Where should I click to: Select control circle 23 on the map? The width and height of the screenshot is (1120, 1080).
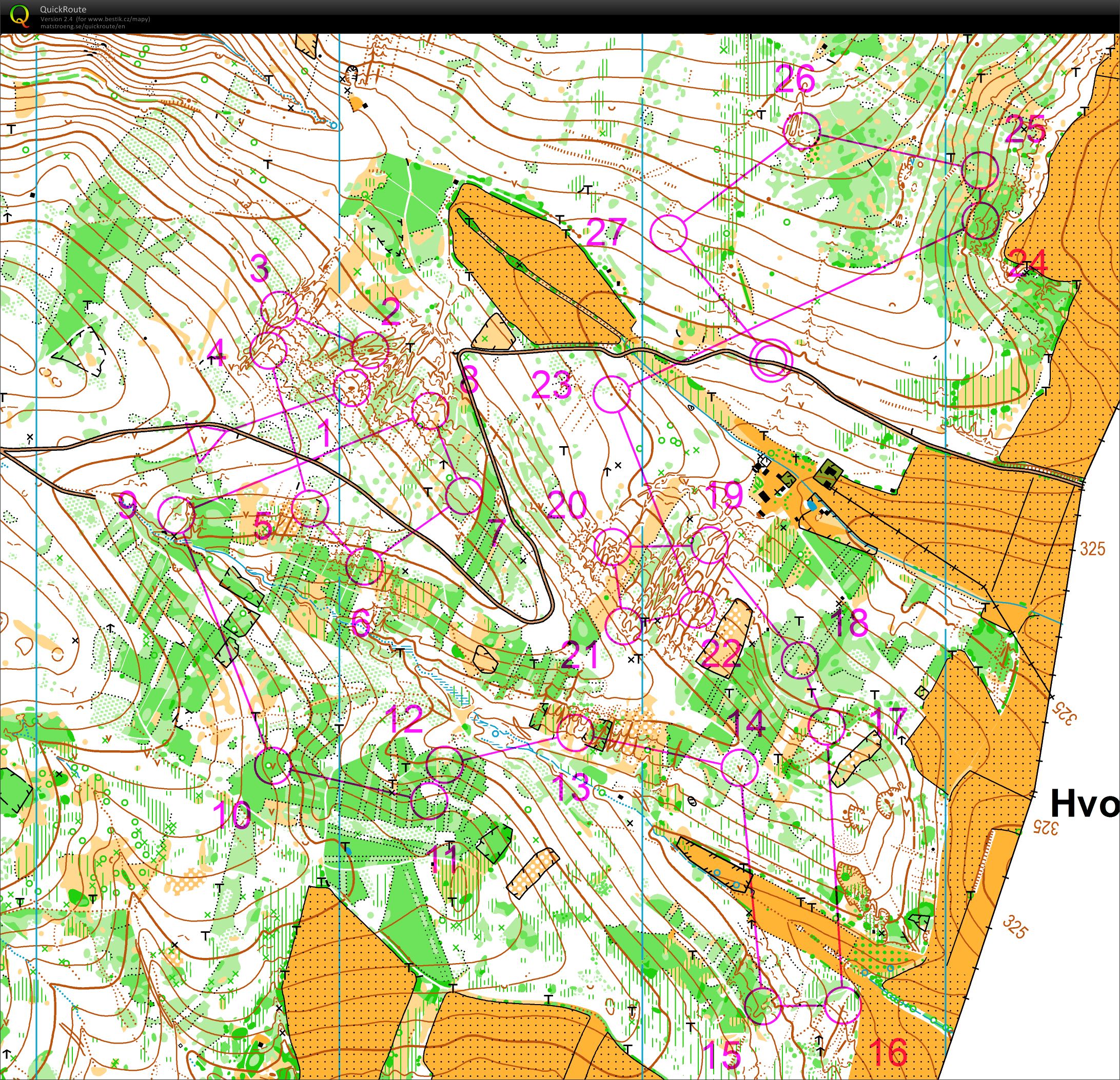click(x=612, y=394)
